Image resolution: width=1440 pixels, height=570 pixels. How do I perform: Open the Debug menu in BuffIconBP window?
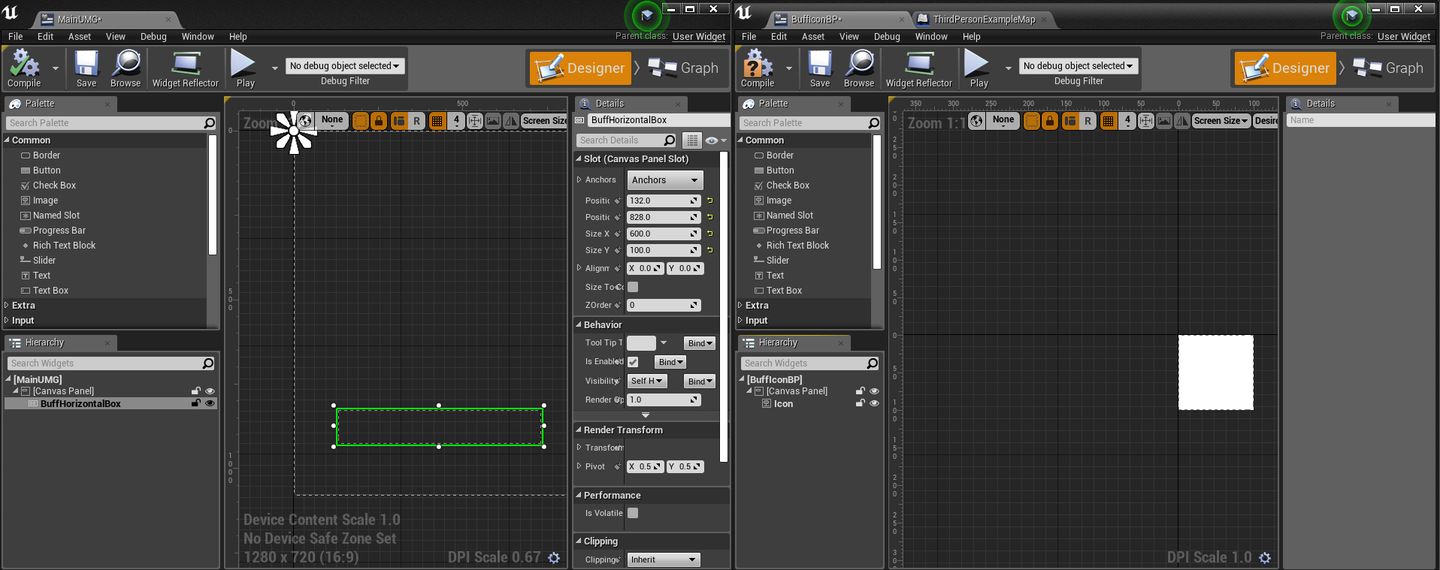click(x=887, y=36)
